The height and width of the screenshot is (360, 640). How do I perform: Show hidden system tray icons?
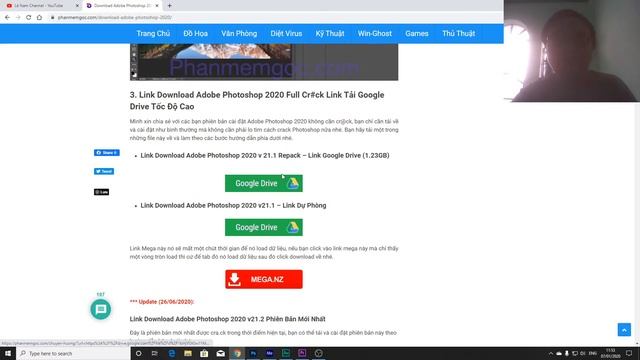[551, 353]
